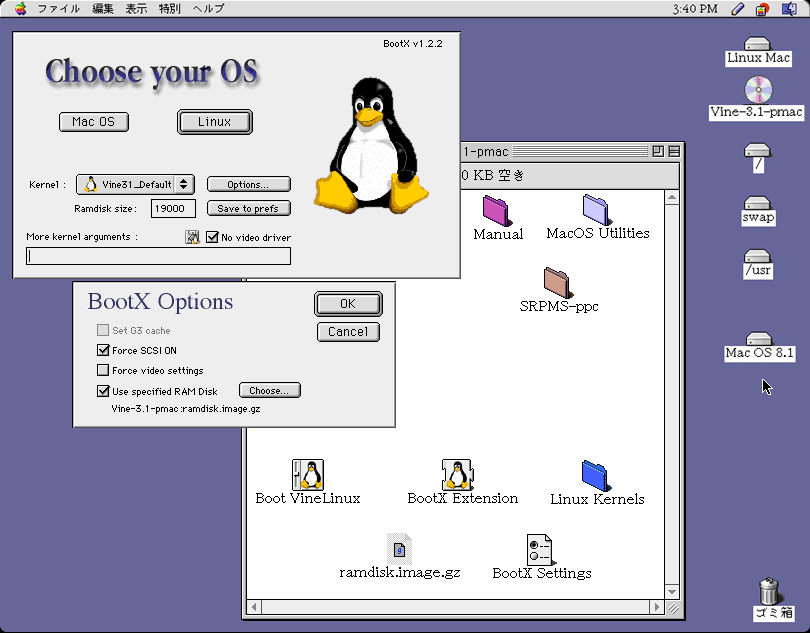Image resolution: width=810 pixels, height=633 pixels.
Task: Expand the Kernel popup menu Vine31_Default
Action: pos(136,184)
